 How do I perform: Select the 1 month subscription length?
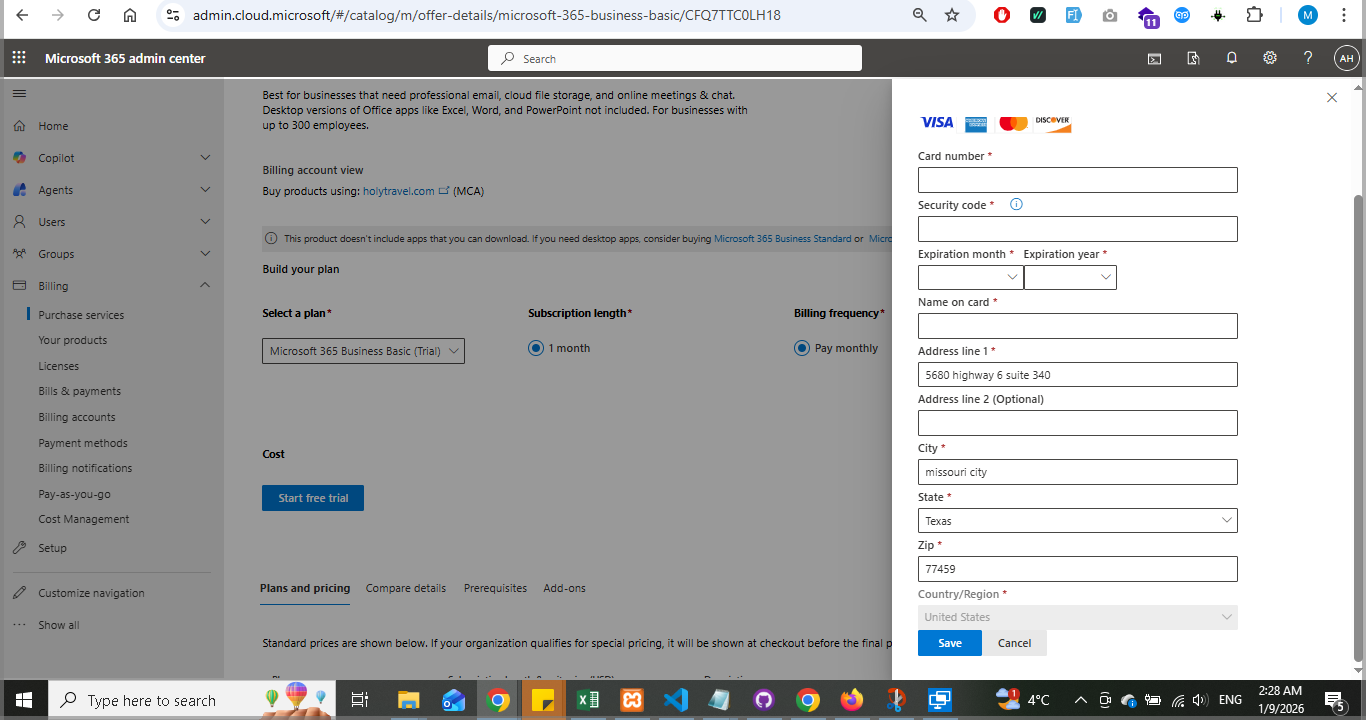(x=536, y=348)
